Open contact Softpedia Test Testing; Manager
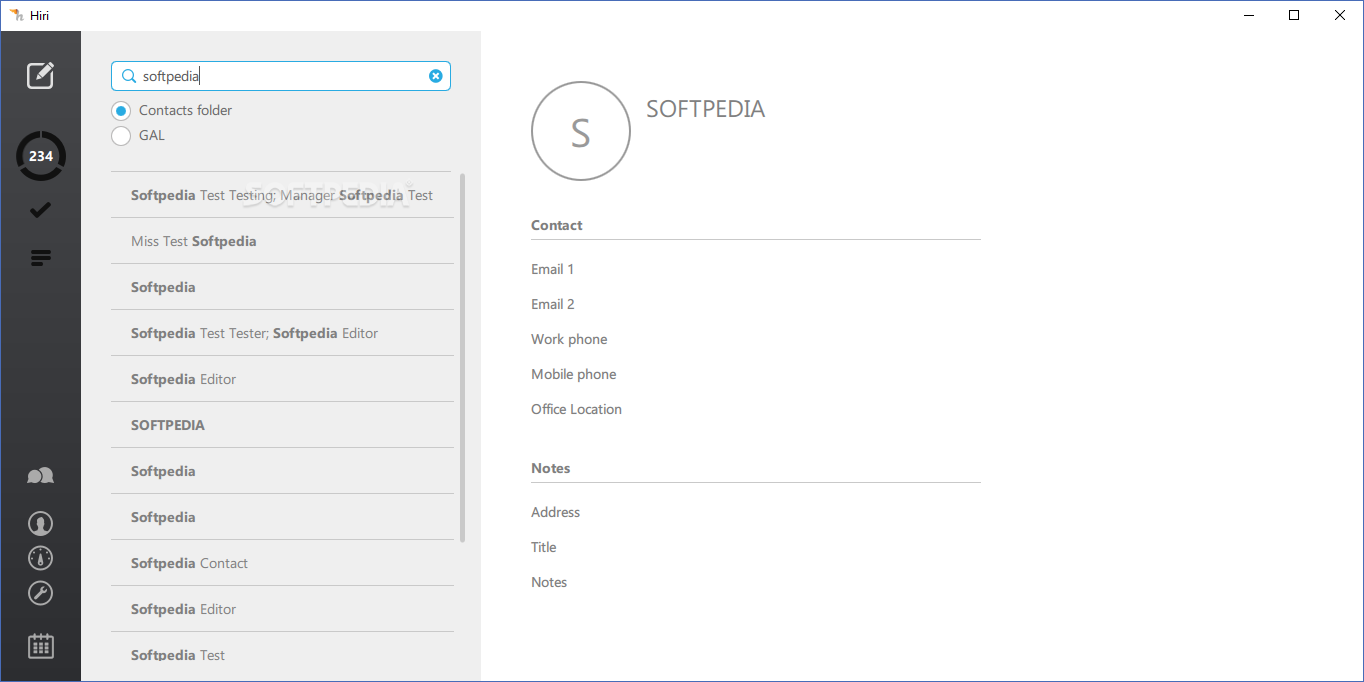1364x682 pixels. tap(282, 195)
